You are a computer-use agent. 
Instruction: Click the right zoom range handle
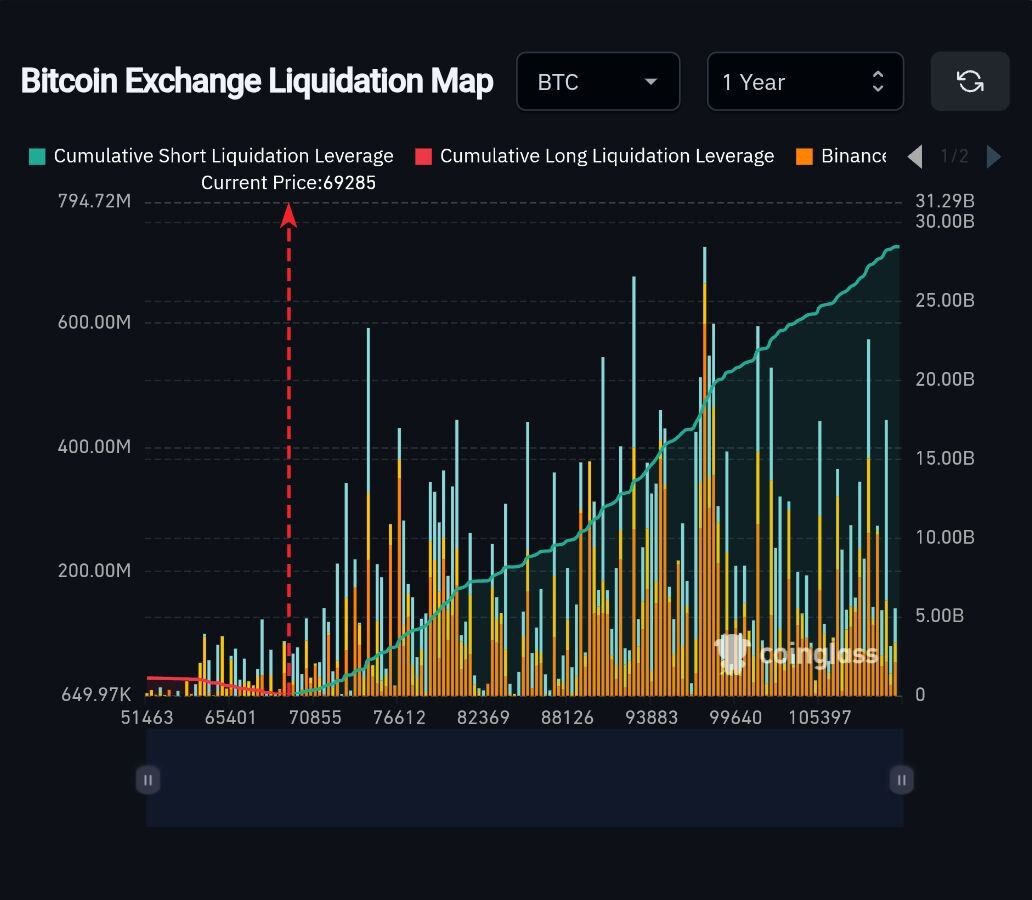pyautogui.click(x=901, y=780)
